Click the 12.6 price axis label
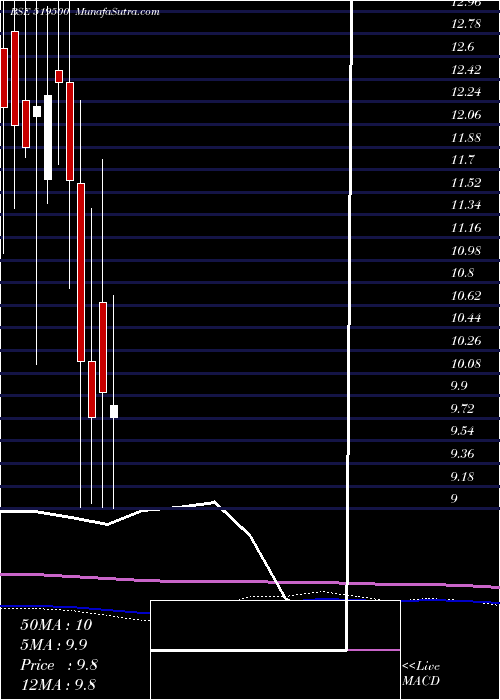This screenshot has height=700, width=500. (463, 47)
